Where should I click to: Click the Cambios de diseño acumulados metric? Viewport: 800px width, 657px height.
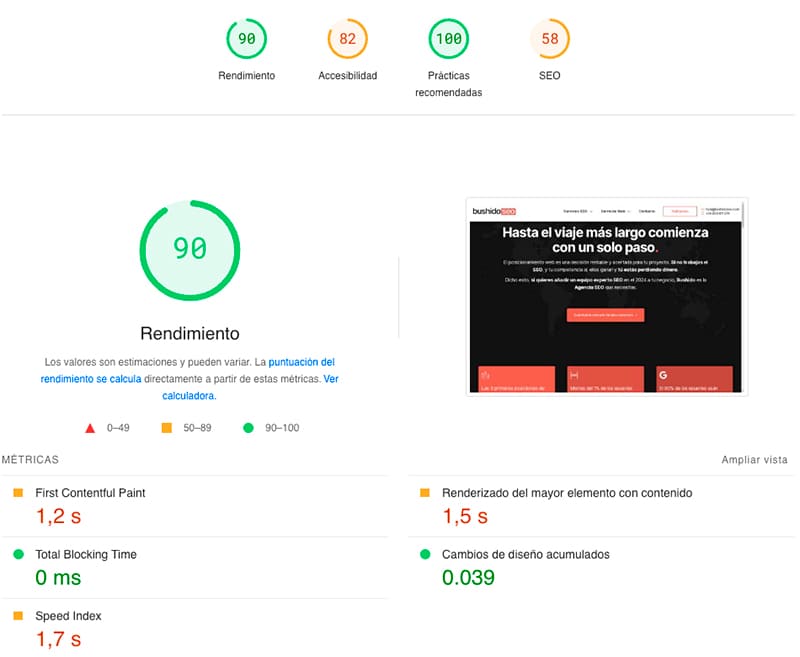point(525,554)
